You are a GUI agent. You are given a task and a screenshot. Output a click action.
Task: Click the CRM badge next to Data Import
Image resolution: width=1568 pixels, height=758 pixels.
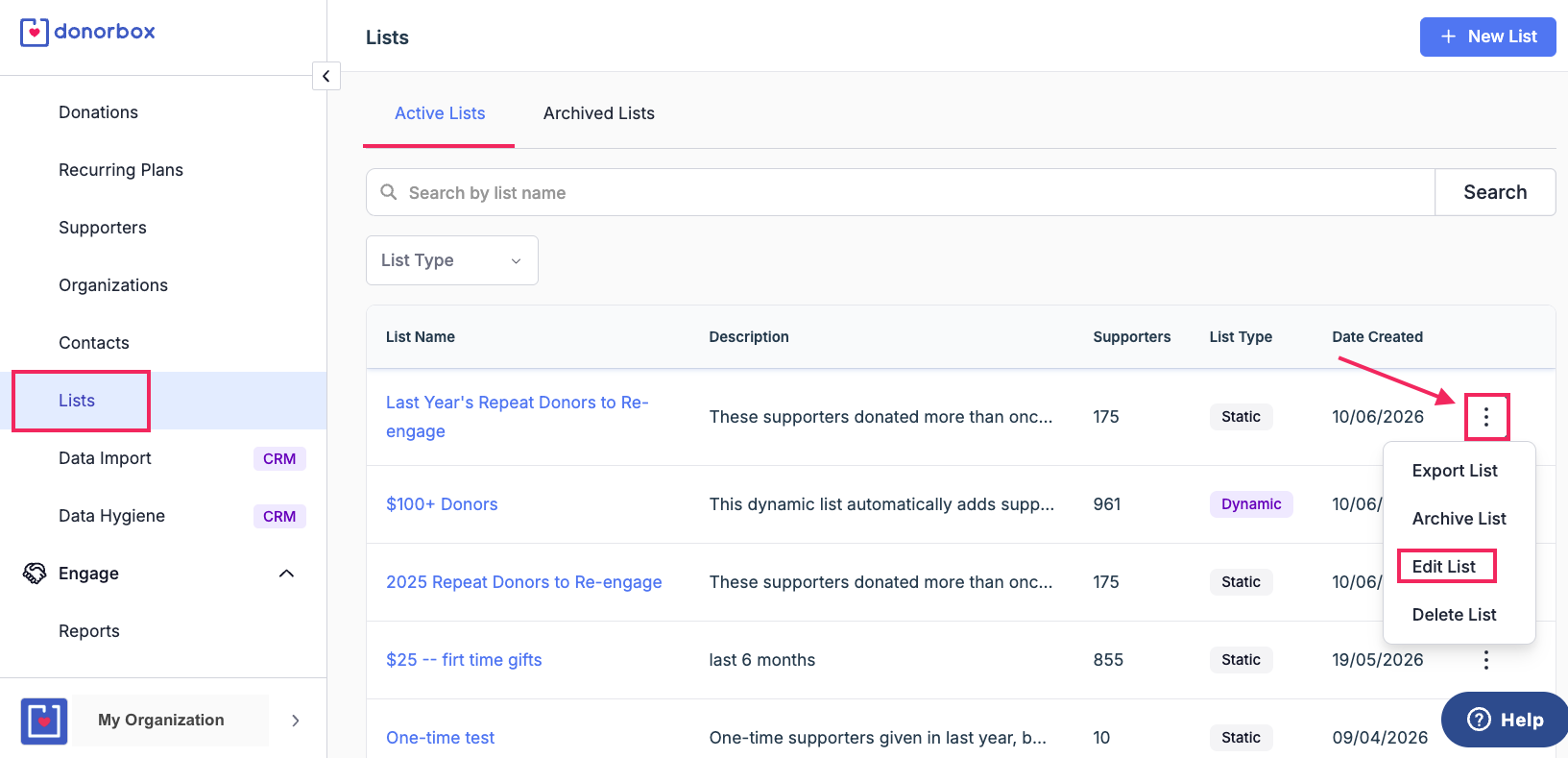click(x=279, y=458)
